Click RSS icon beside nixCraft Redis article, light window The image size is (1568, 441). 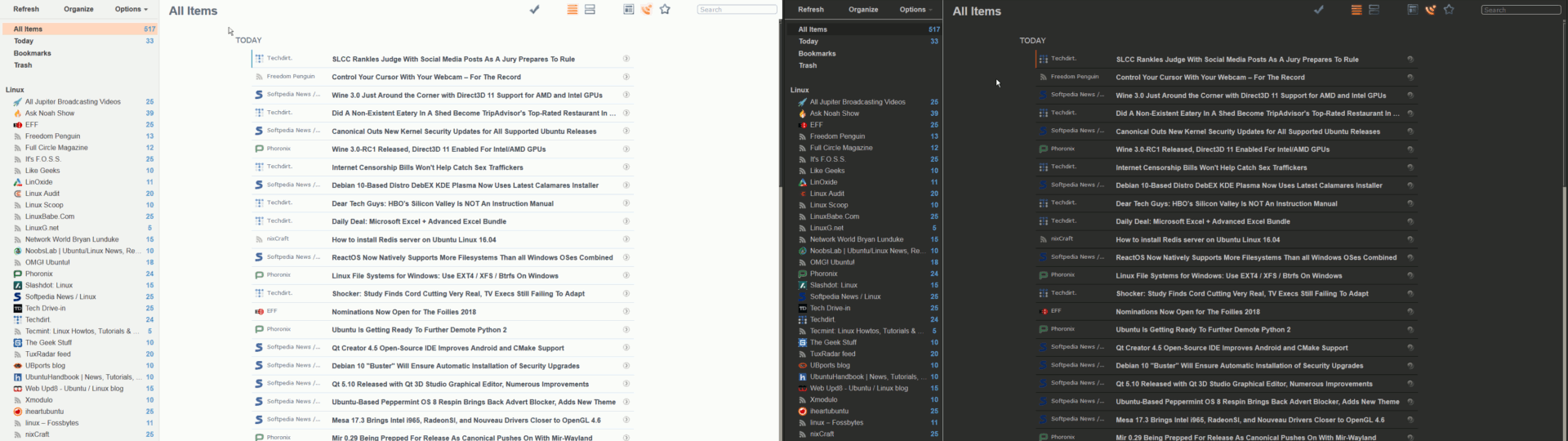(259, 239)
